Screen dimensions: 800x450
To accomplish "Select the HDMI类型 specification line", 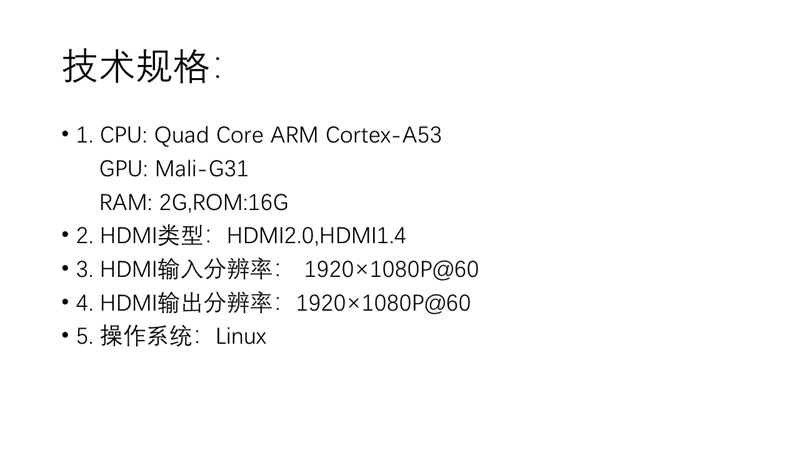I will point(241,236).
